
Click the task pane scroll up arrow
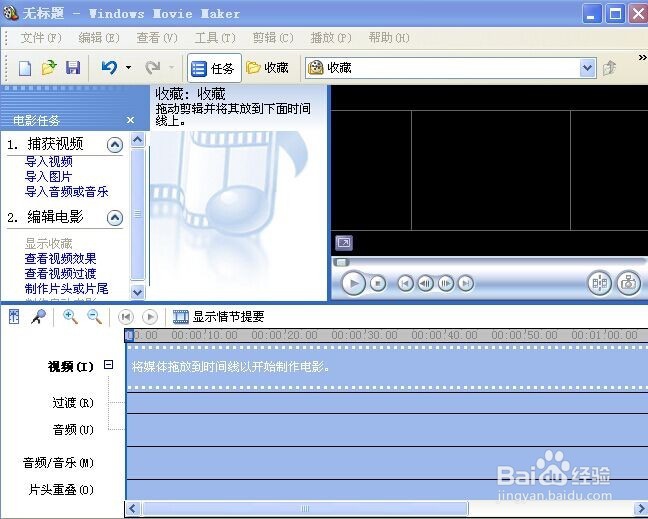pyautogui.click(x=138, y=140)
